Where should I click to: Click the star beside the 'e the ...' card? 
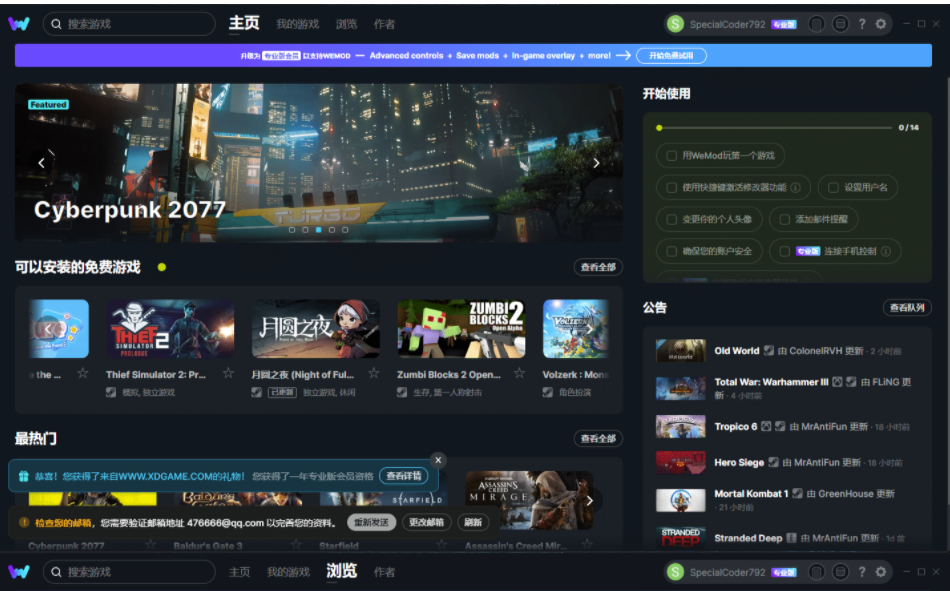[82, 373]
